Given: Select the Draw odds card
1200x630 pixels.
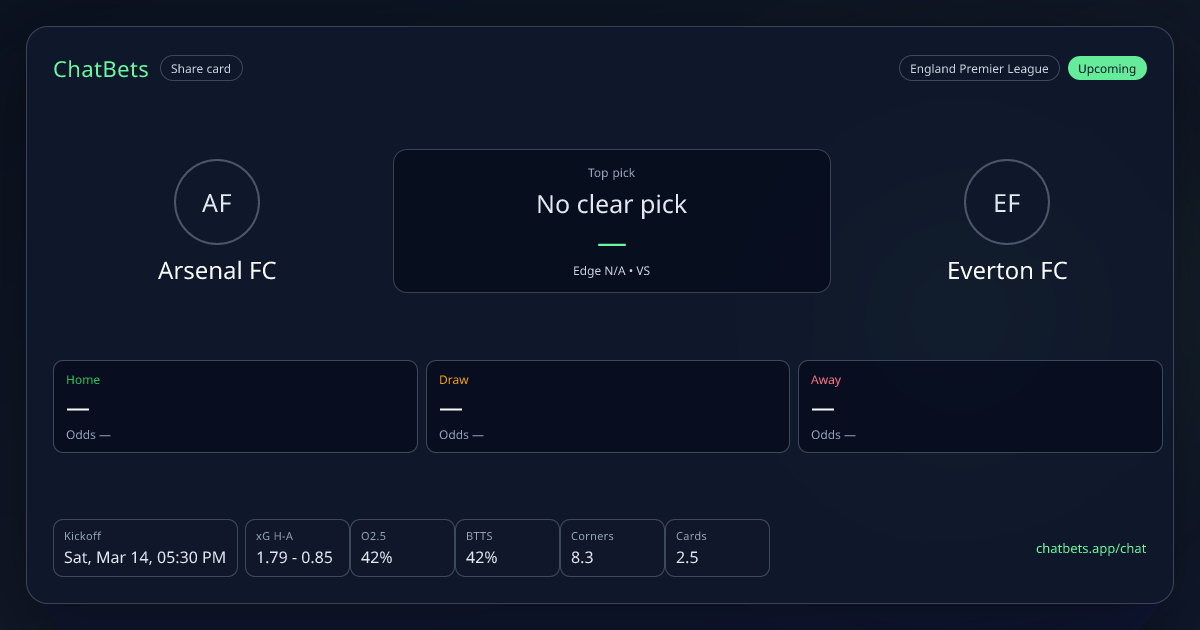Looking at the screenshot, I should pos(608,406).
